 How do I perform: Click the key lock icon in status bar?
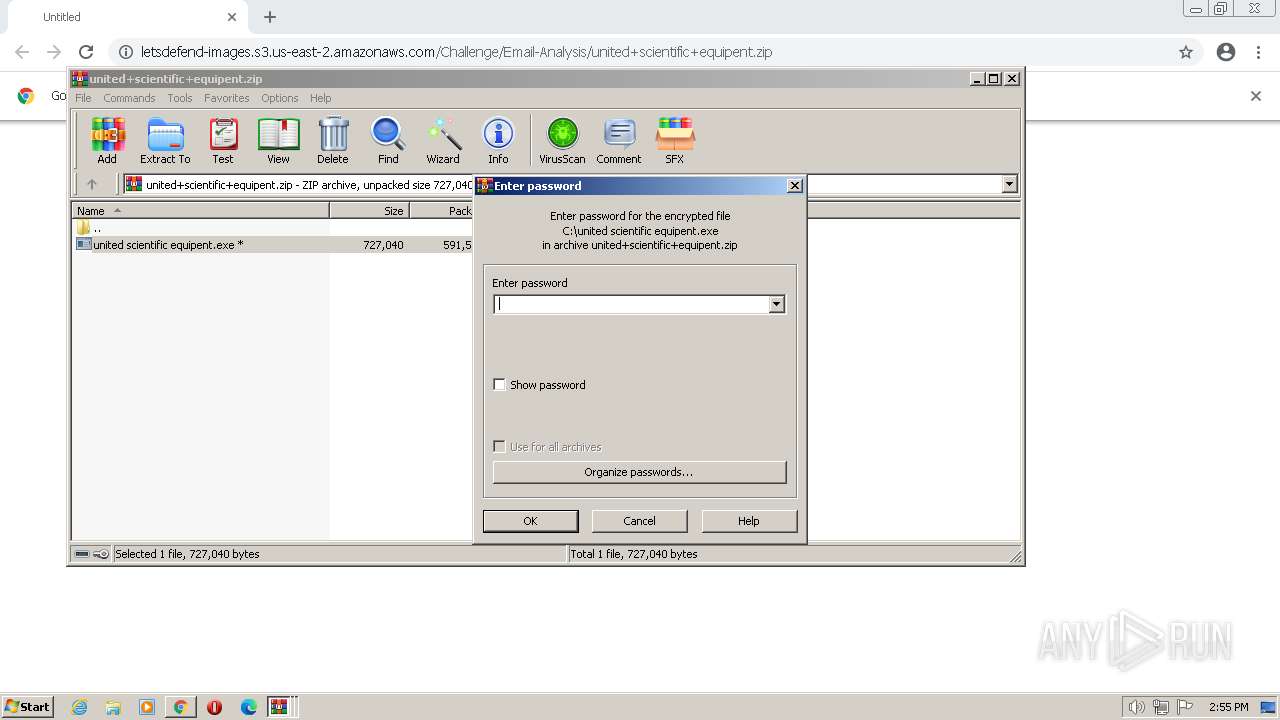(x=101, y=554)
